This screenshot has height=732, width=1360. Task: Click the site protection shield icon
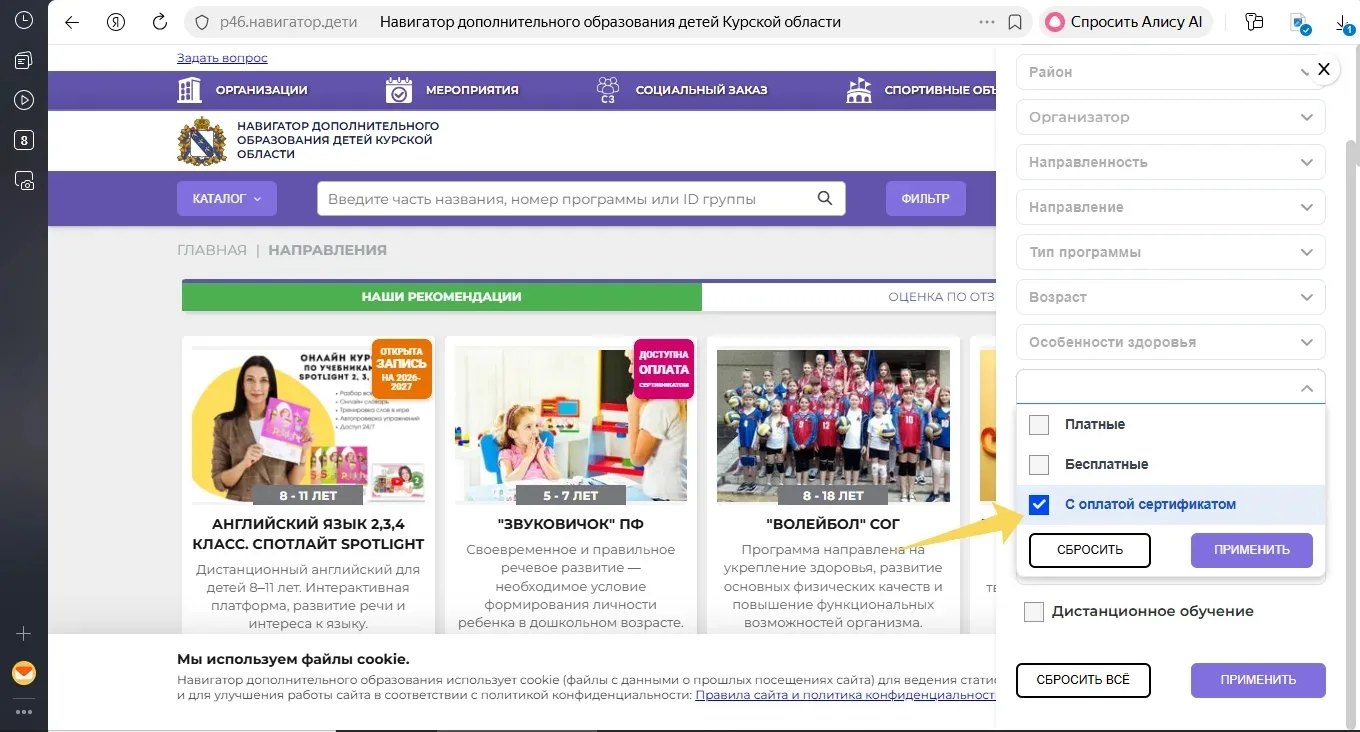point(202,22)
